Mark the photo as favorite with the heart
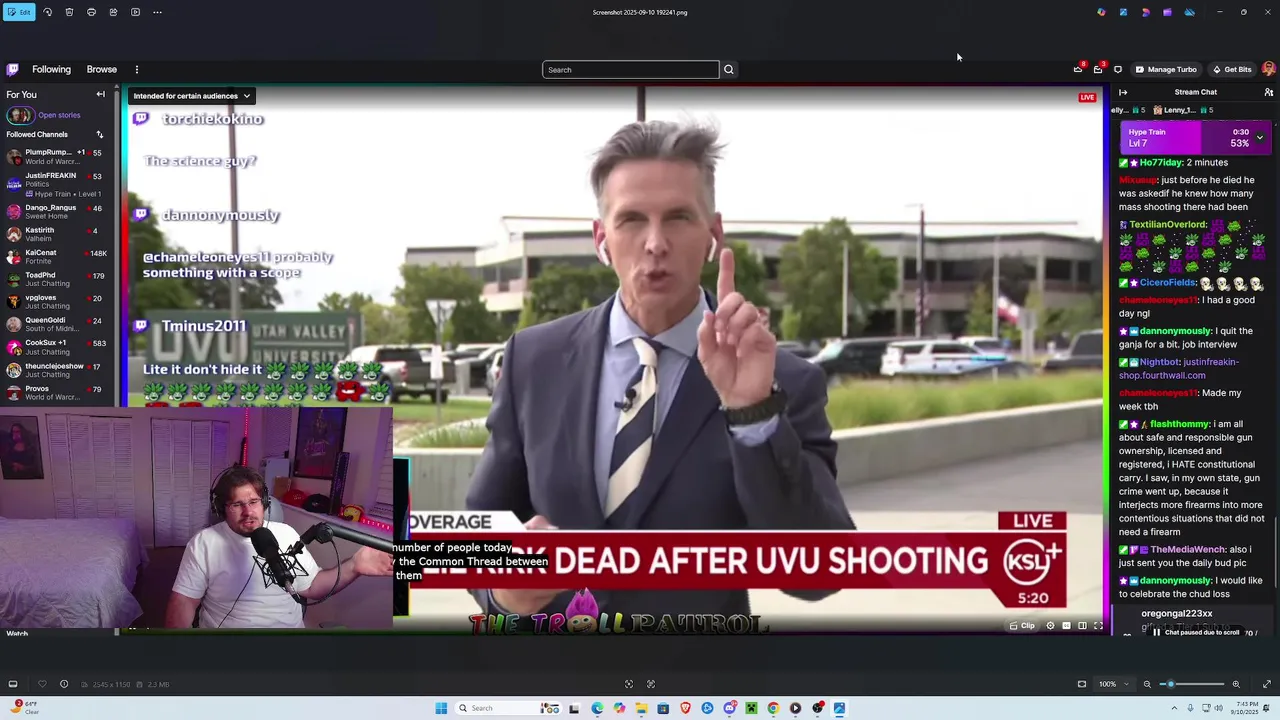This screenshot has height=720, width=1280. click(42, 684)
